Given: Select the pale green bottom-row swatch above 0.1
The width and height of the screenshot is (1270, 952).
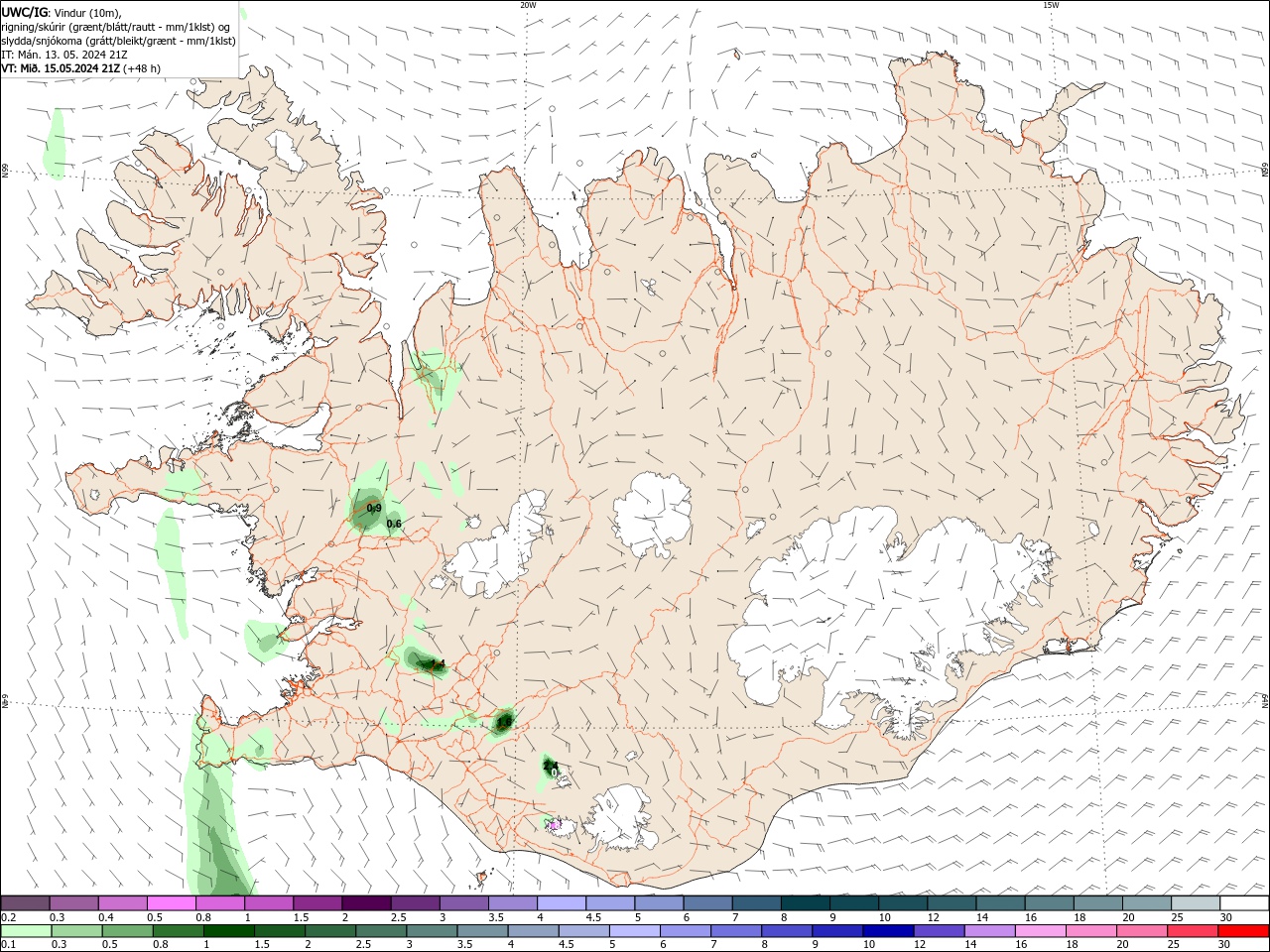Looking at the screenshot, I should [25, 931].
